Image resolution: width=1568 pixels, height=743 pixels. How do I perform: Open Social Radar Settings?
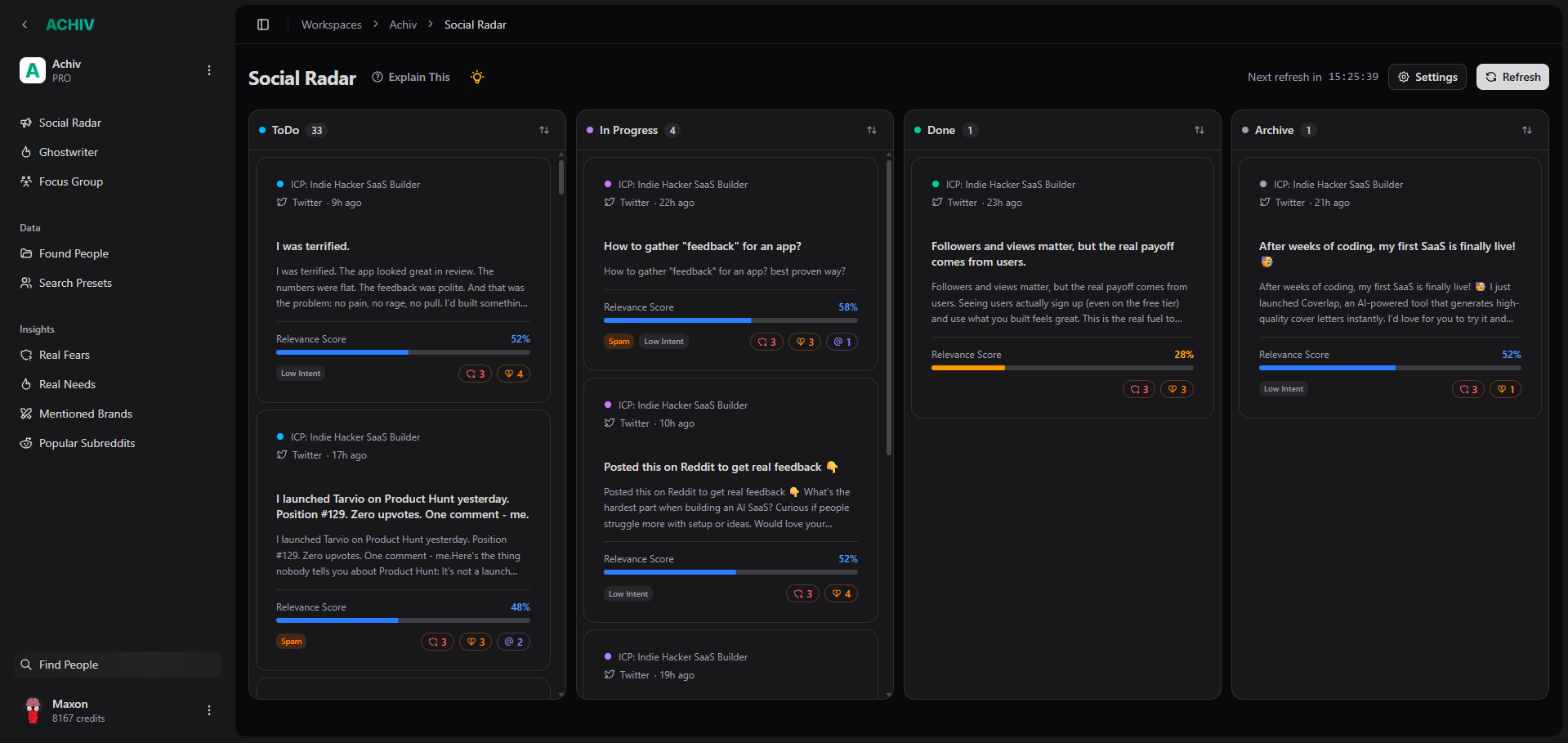pyautogui.click(x=1427, y=77)
